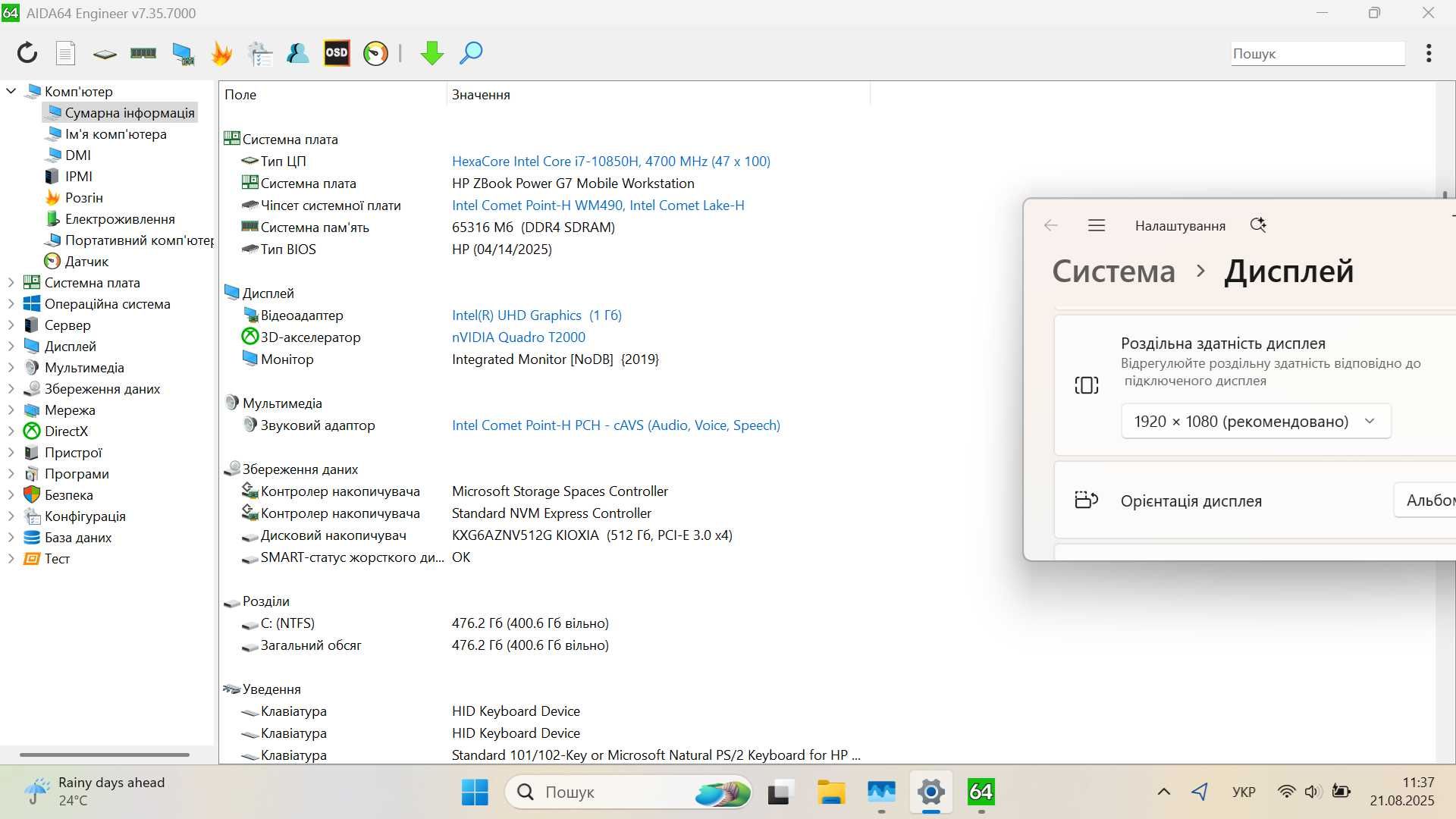
Task: Open the sensor gauge toolbar icon
Action: (375, 53)
